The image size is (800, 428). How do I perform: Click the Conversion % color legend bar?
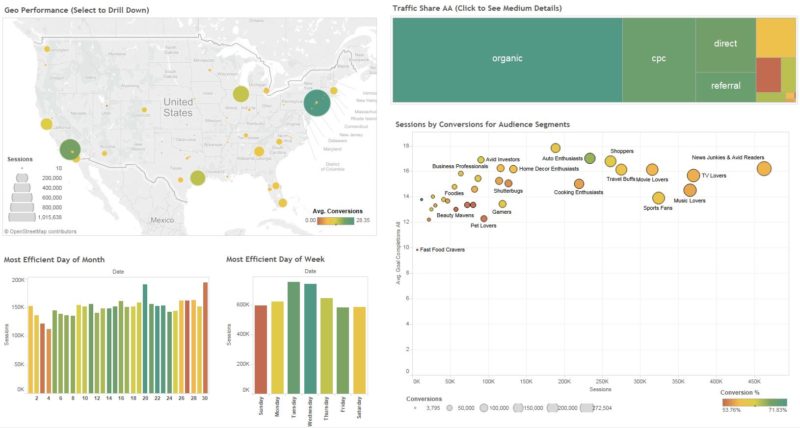755,402
